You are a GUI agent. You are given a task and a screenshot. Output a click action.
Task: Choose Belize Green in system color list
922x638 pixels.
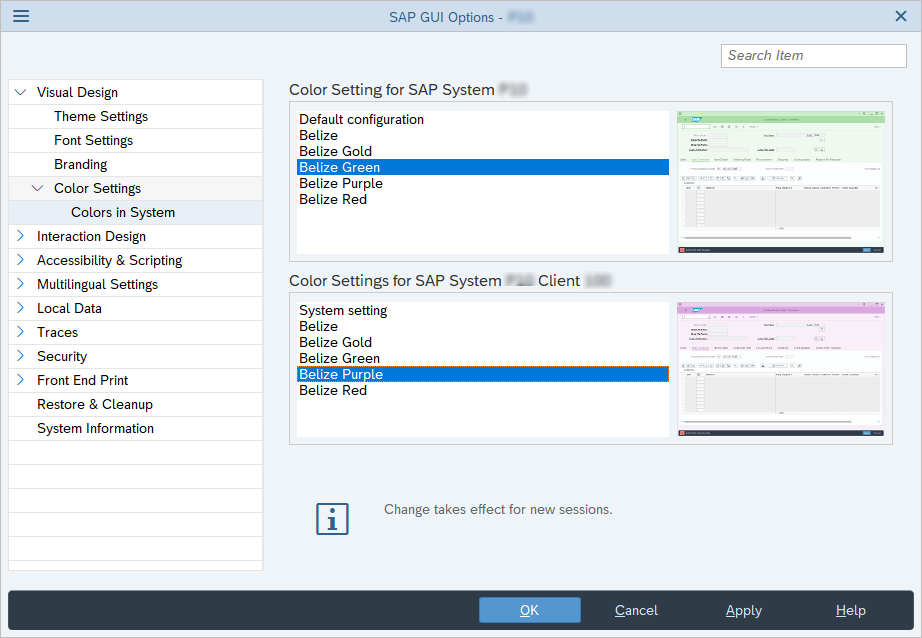tap(483, 167)
